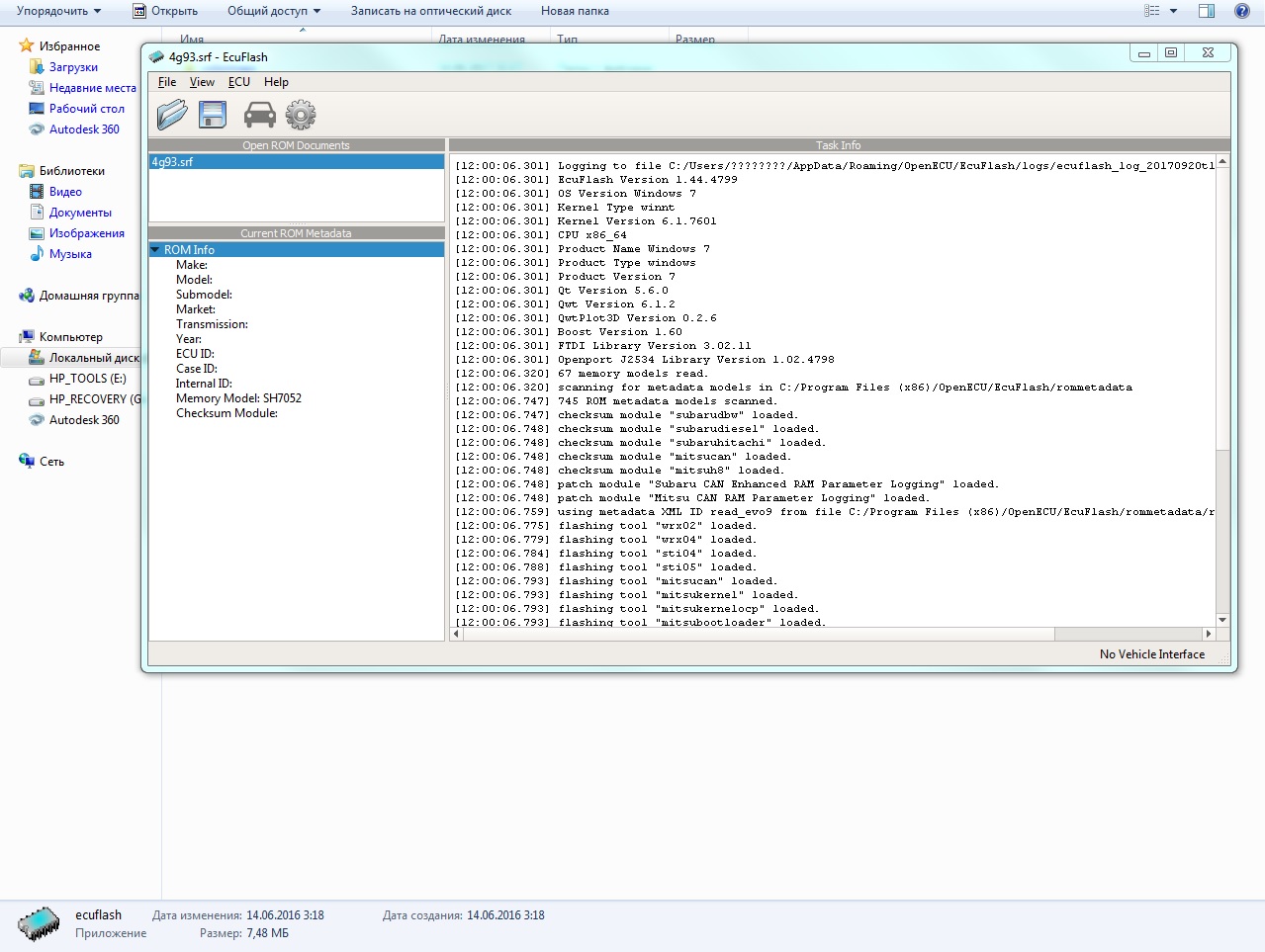Open the ECU menu
This screenshot has width=1265, height=952.
click(238, 82)
